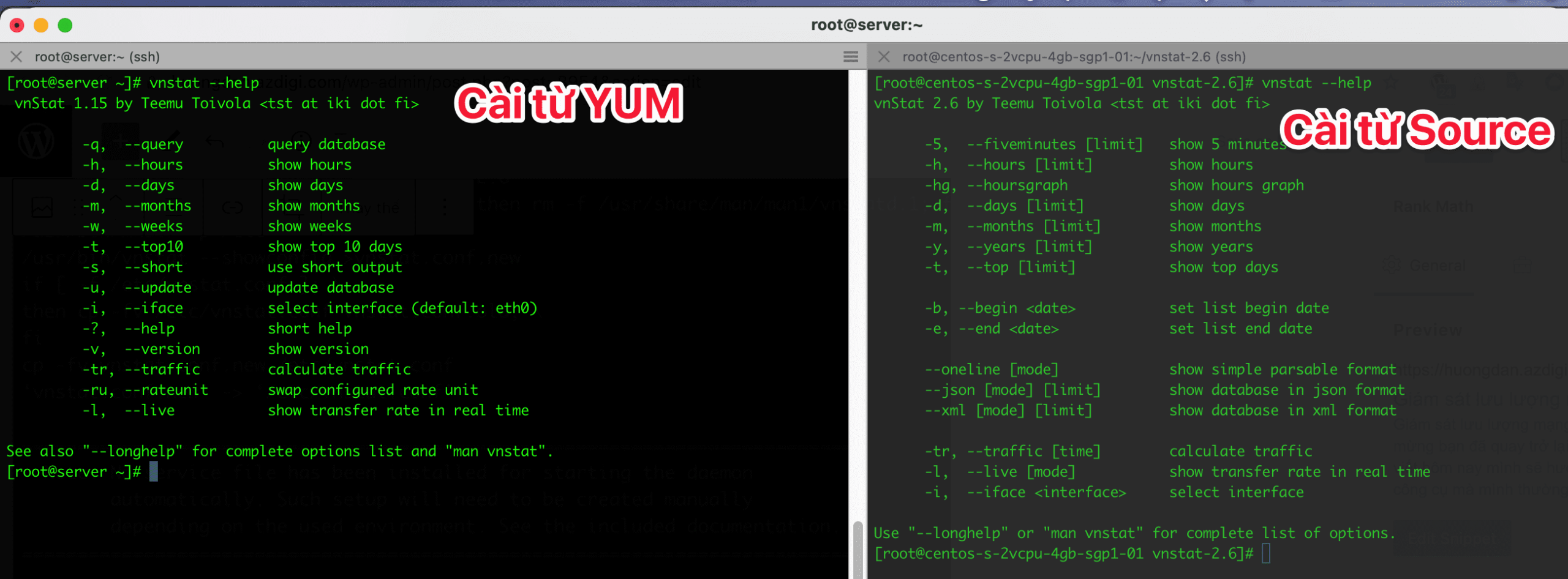Minimize window with the yellow button
This screenshot has height=579, width=1568.
pyautogui.click(x=41, y=25)
